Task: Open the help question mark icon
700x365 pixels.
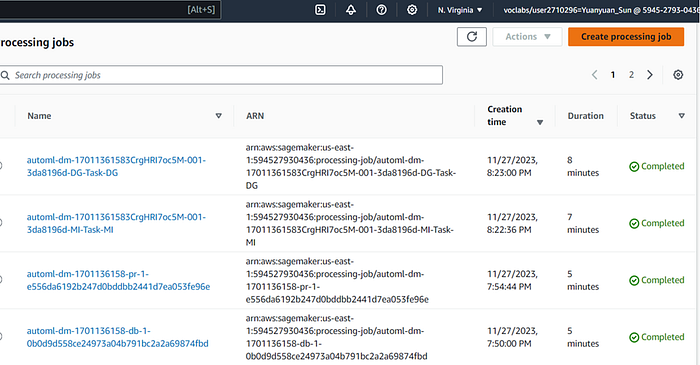Action: [381, 10]
